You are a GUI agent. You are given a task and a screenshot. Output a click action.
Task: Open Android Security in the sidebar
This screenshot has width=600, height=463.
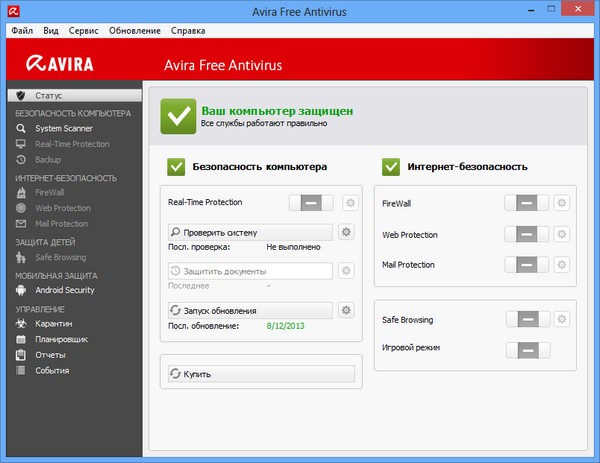tap(64, 290)
